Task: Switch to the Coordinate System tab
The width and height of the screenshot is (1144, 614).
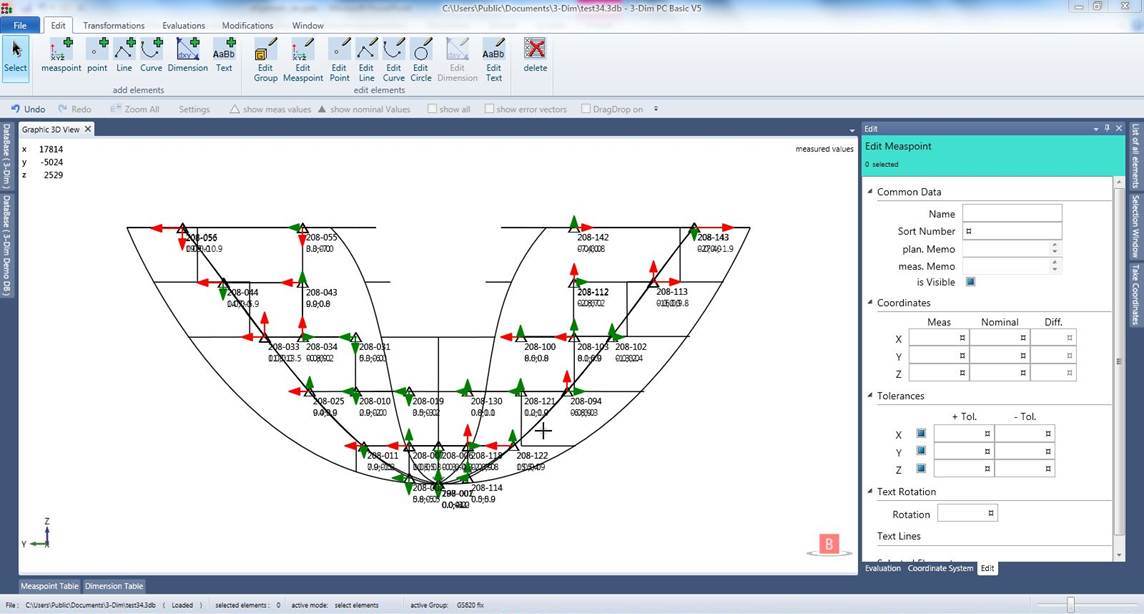Action: (940, 568)
